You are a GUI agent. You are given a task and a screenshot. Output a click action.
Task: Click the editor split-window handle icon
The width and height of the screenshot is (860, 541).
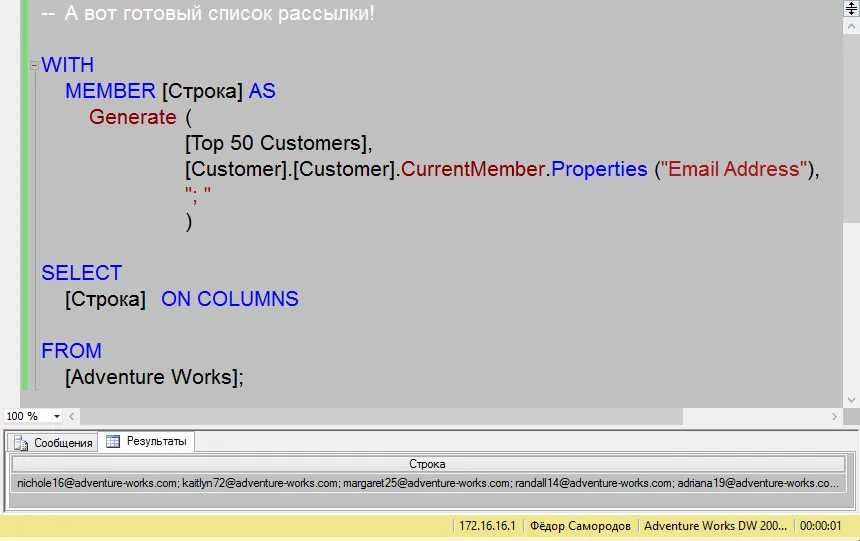(x=851, y=8)
